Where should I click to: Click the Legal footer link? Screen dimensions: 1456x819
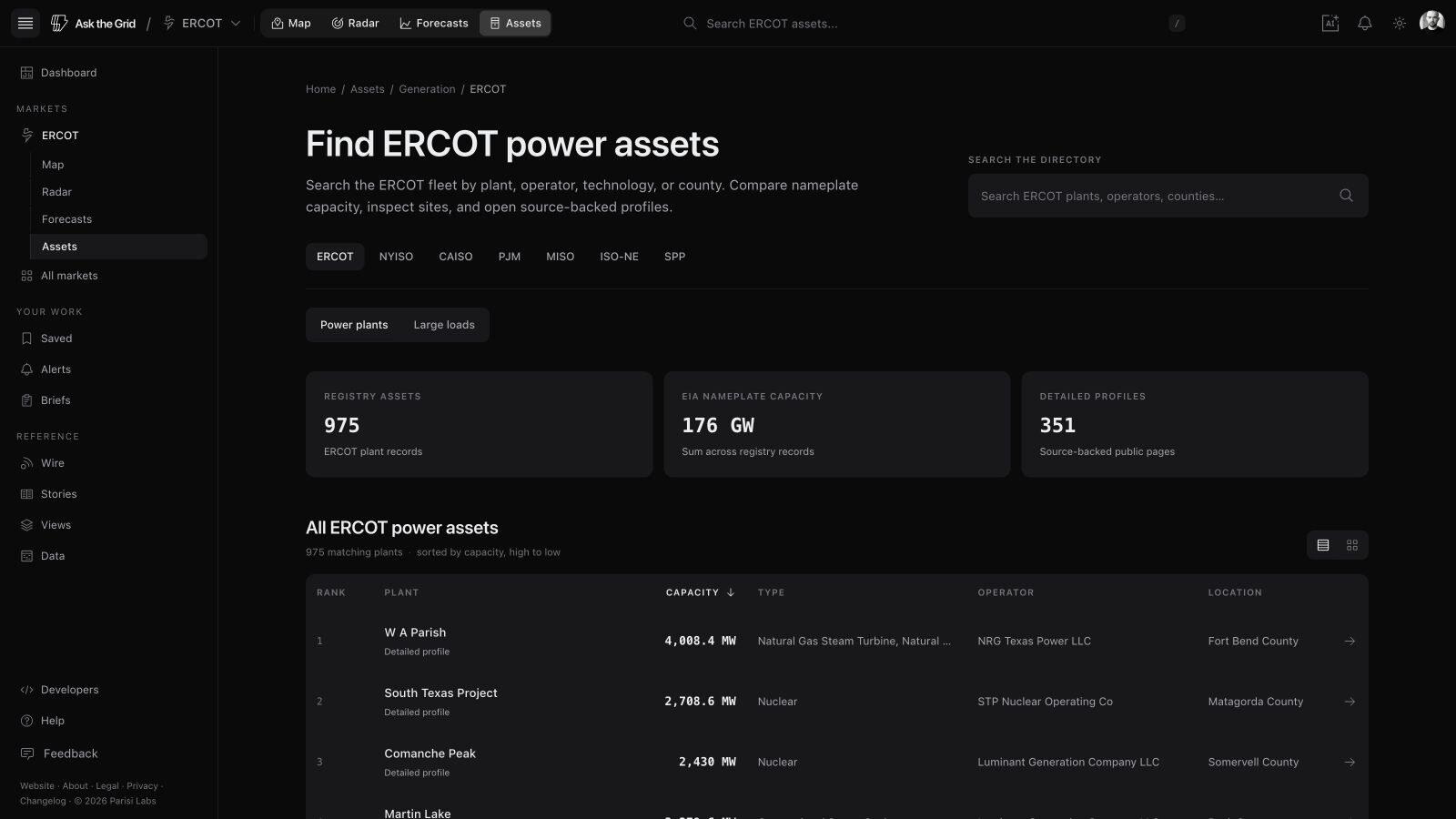(x=107, y=786)
